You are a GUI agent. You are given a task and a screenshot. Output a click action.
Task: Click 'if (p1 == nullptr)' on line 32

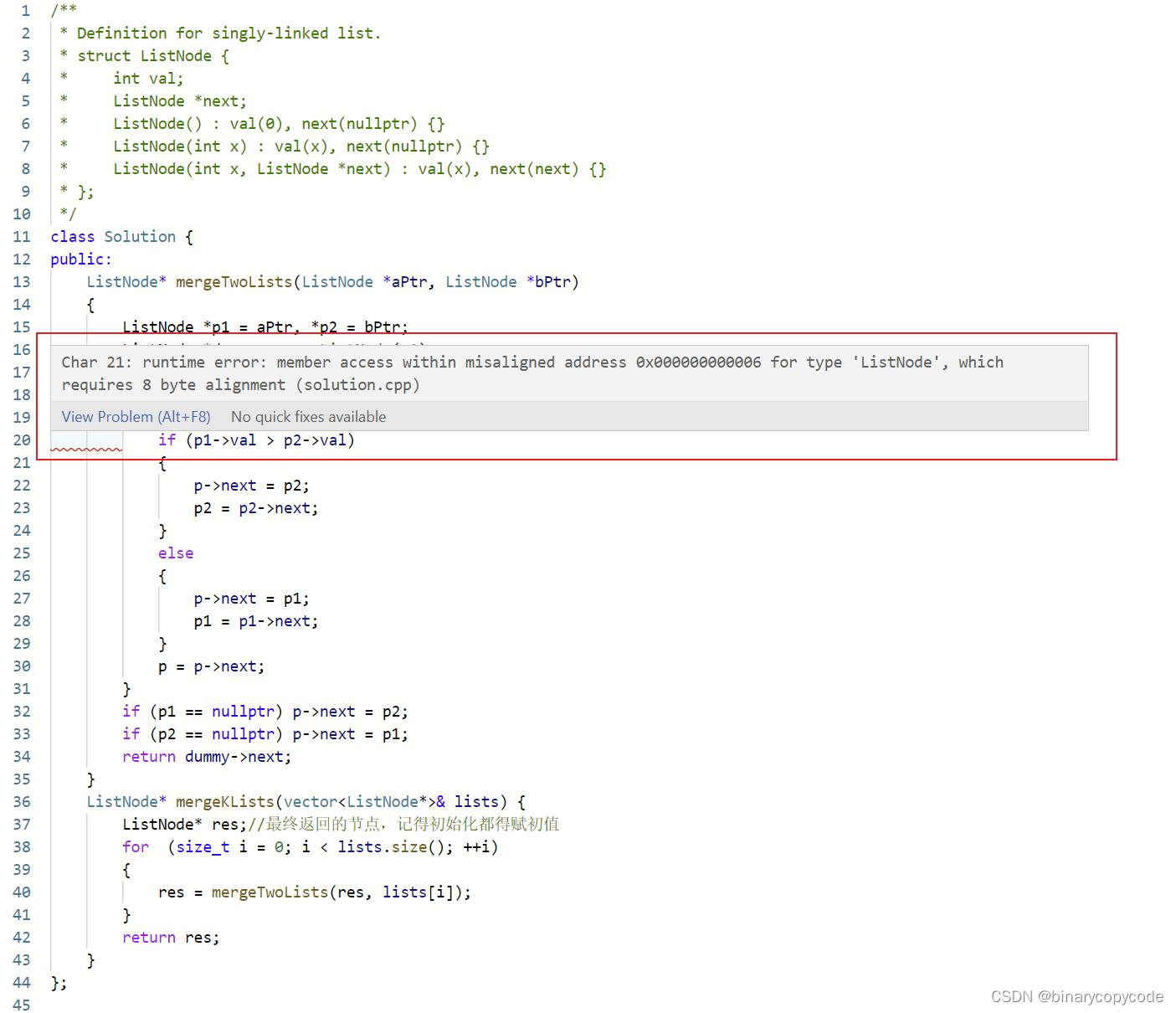click(x=203, y=712)
